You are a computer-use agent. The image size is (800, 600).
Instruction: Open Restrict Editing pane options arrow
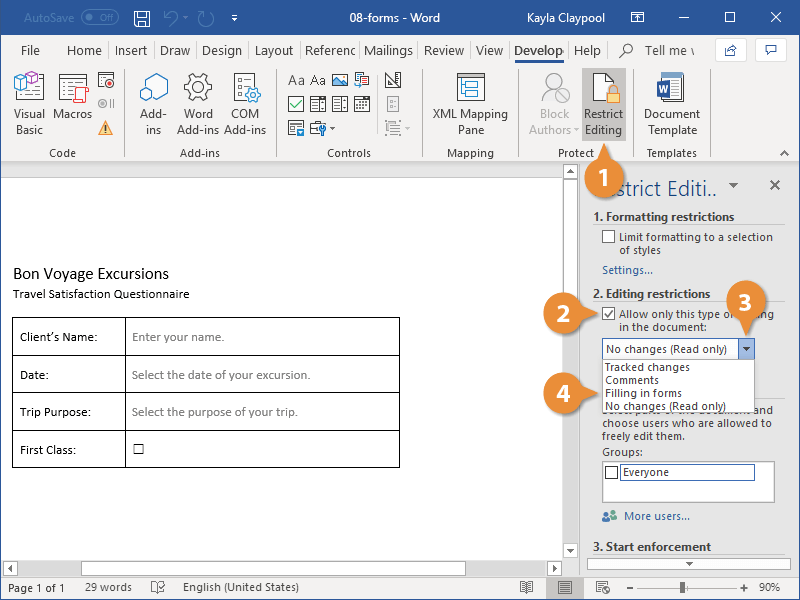[733, 185]
